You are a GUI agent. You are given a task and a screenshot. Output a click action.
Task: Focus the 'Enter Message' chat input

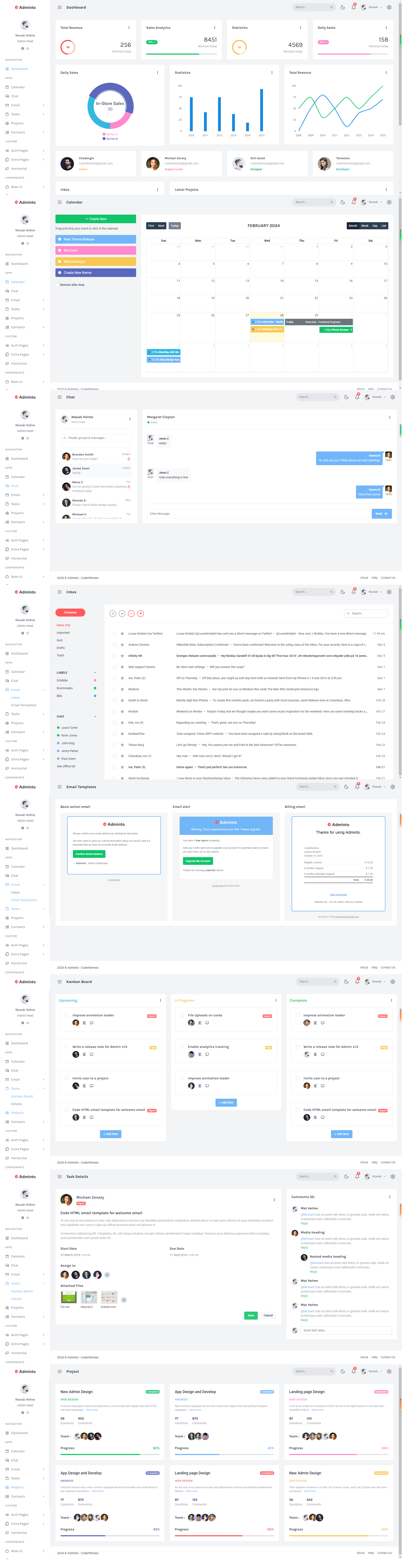[x=258, y=514]
